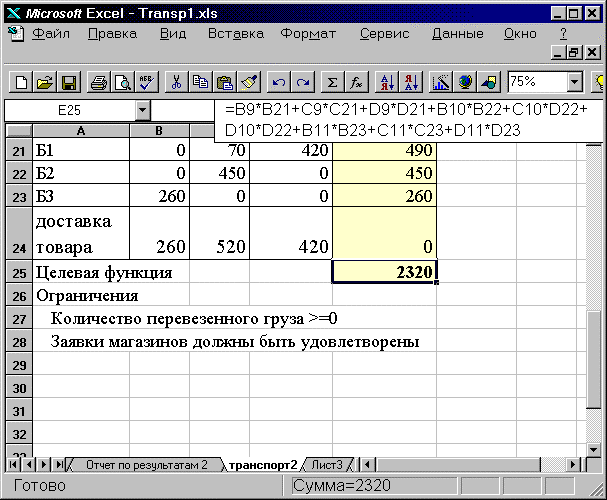Open the ? help menu

[563, 34]
